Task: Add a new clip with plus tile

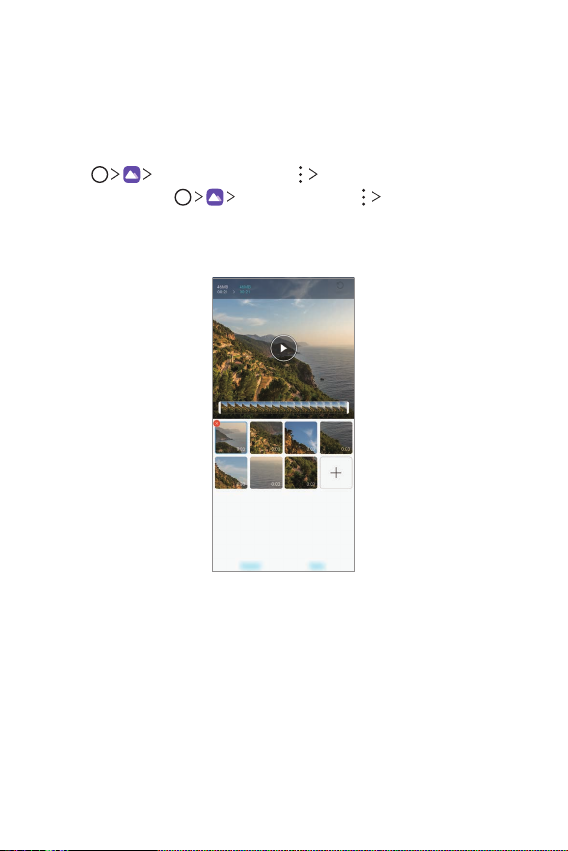Action: click(336, 473)
